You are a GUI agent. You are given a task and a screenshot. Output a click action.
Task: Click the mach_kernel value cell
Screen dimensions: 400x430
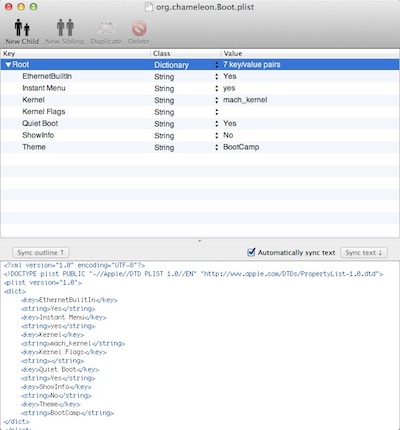coord(245,100)
